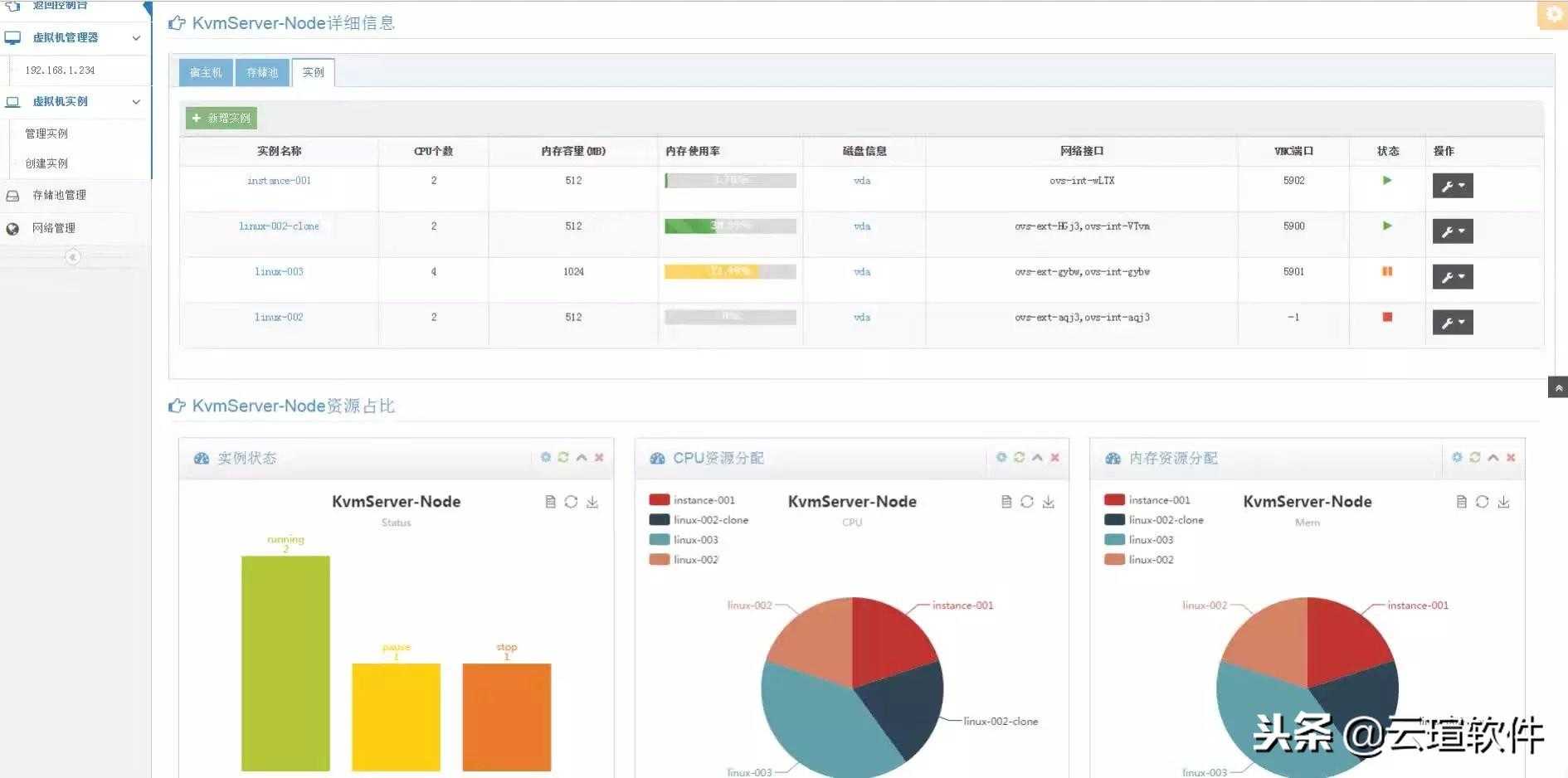Toggle linux-002 in the CPU chart legend

[684, 560]
